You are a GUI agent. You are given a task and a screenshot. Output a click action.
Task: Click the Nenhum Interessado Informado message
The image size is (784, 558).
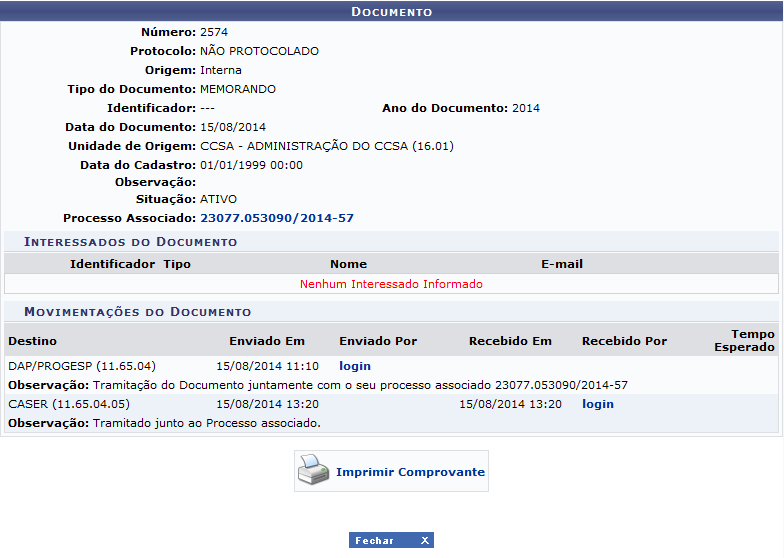pyautogui.click(x=391, y=284)
